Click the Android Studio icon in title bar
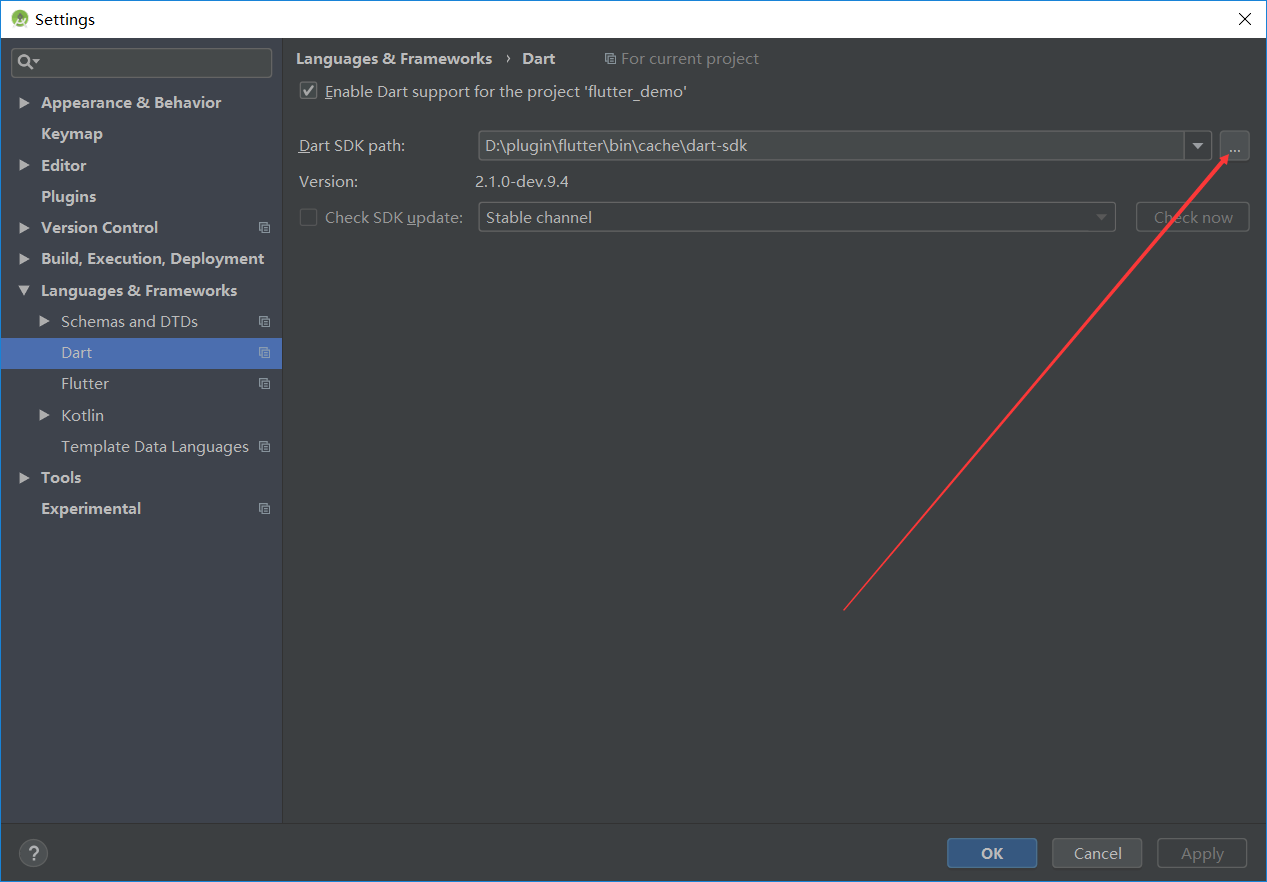This screenshot has height=882, width=1267. coord(19,19)
